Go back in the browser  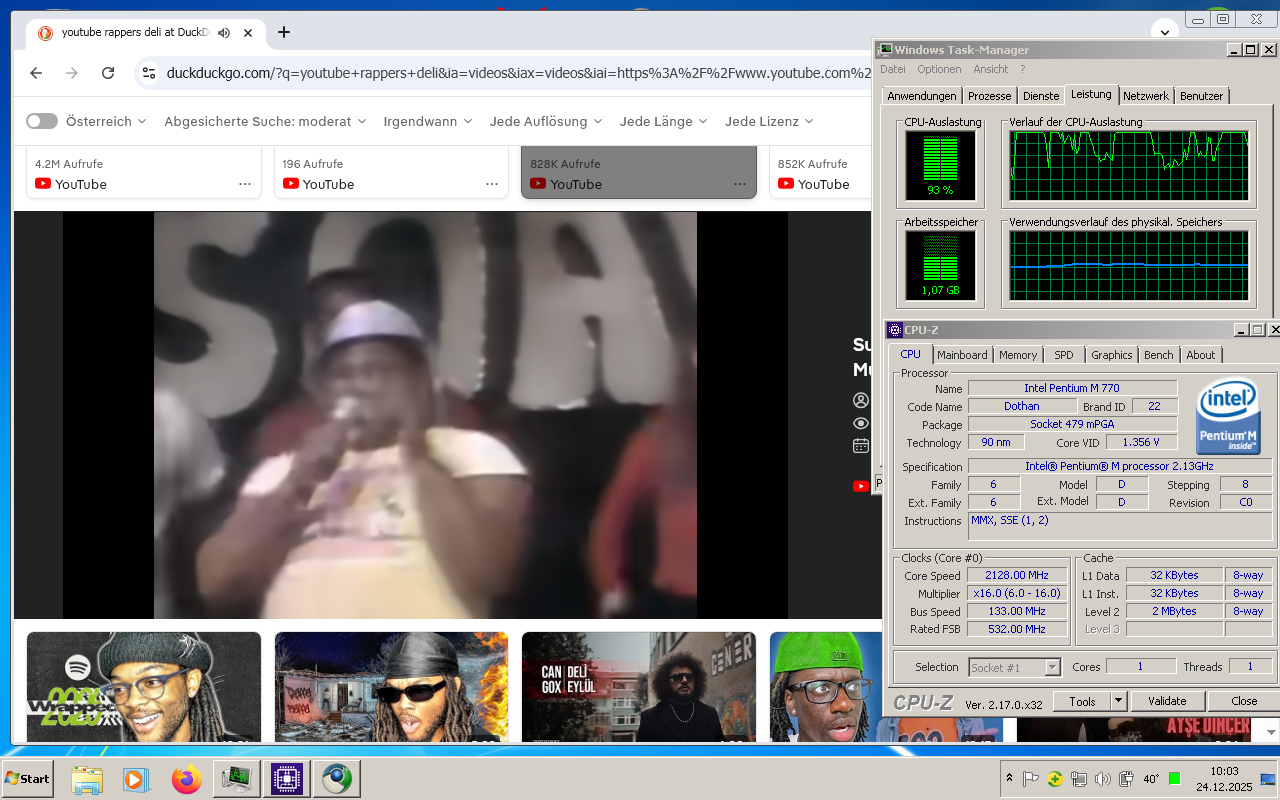[x=36, y=73]
